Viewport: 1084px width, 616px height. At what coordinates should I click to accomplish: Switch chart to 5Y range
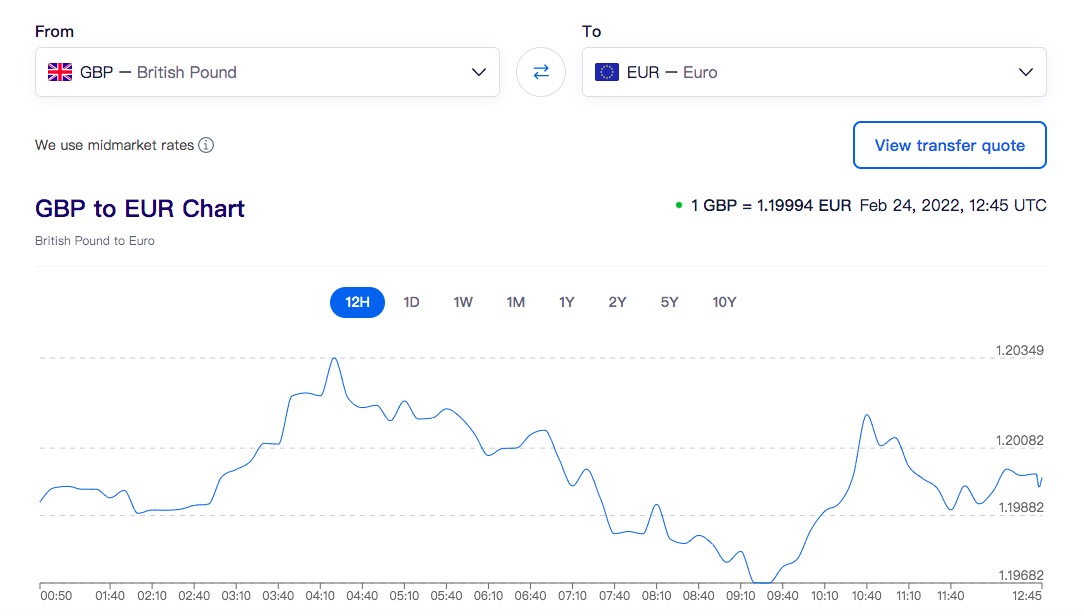click(669, 302)
